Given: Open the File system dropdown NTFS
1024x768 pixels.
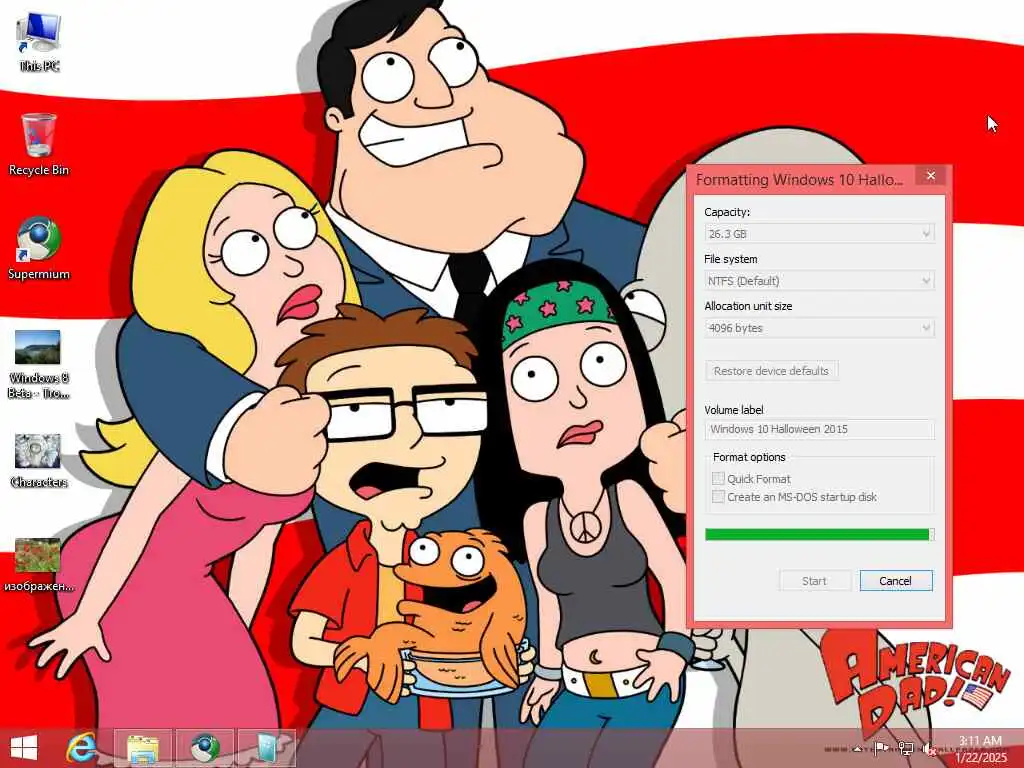Looking at the screenshot, I should [820, 281].
